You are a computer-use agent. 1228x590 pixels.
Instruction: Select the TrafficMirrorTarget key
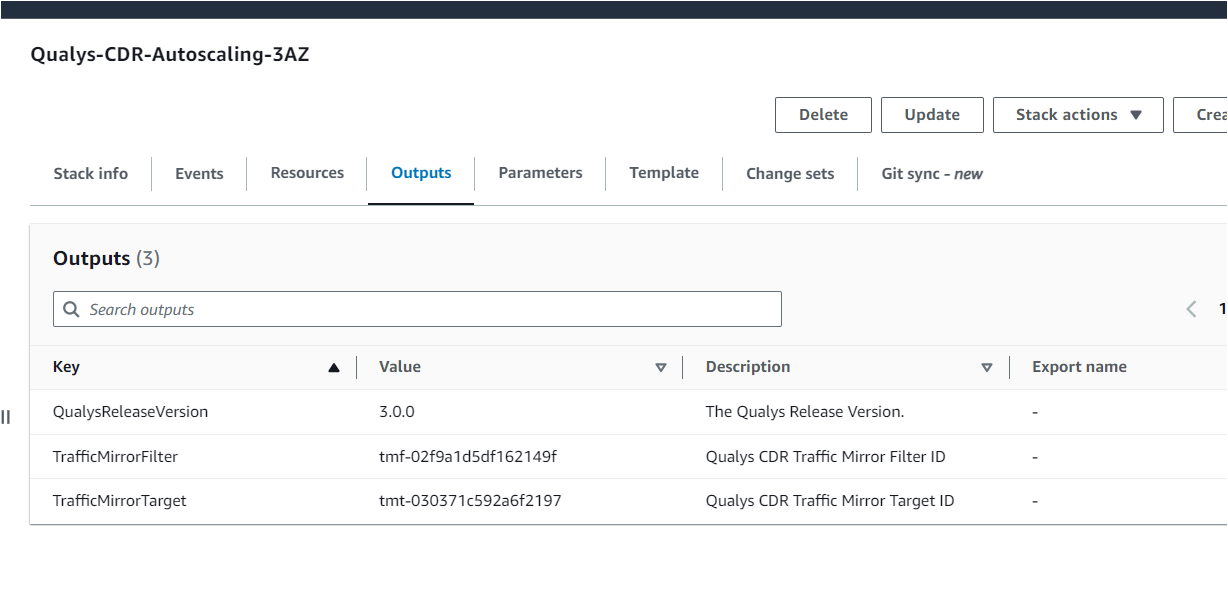coord(120,500)
